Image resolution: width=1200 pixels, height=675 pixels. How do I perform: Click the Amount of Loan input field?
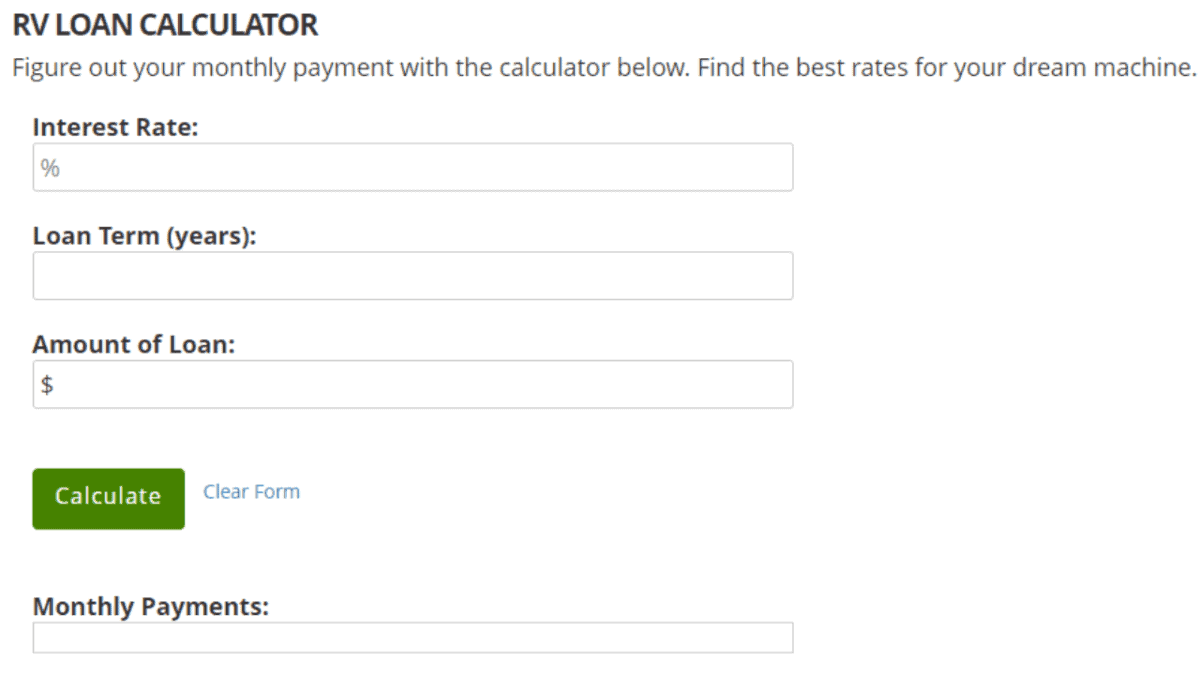pyautogui.click(x=412, y=384)
